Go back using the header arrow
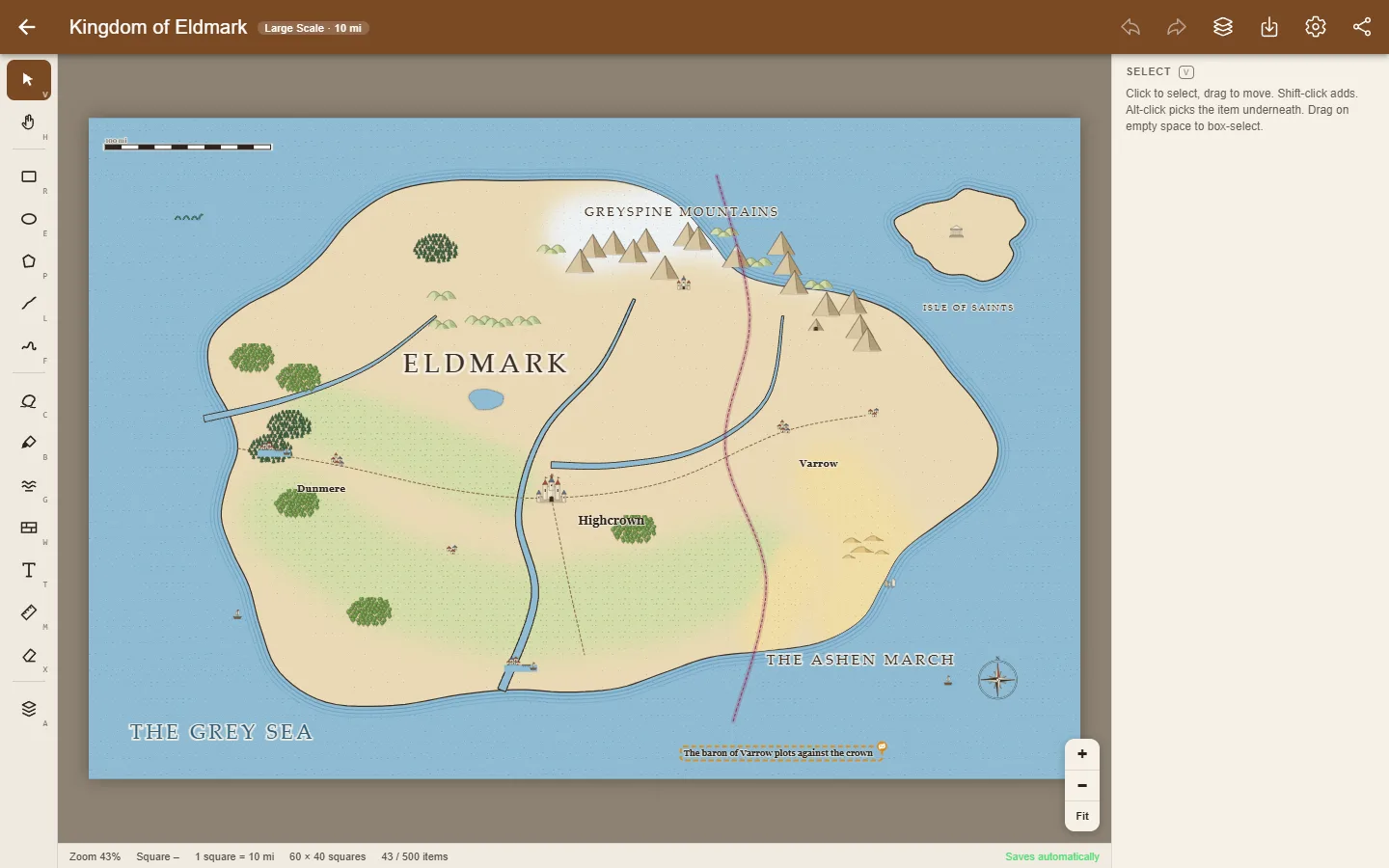Image resolution: width=1389 pixels, height=868 pixels. click(x=27, y=27)
